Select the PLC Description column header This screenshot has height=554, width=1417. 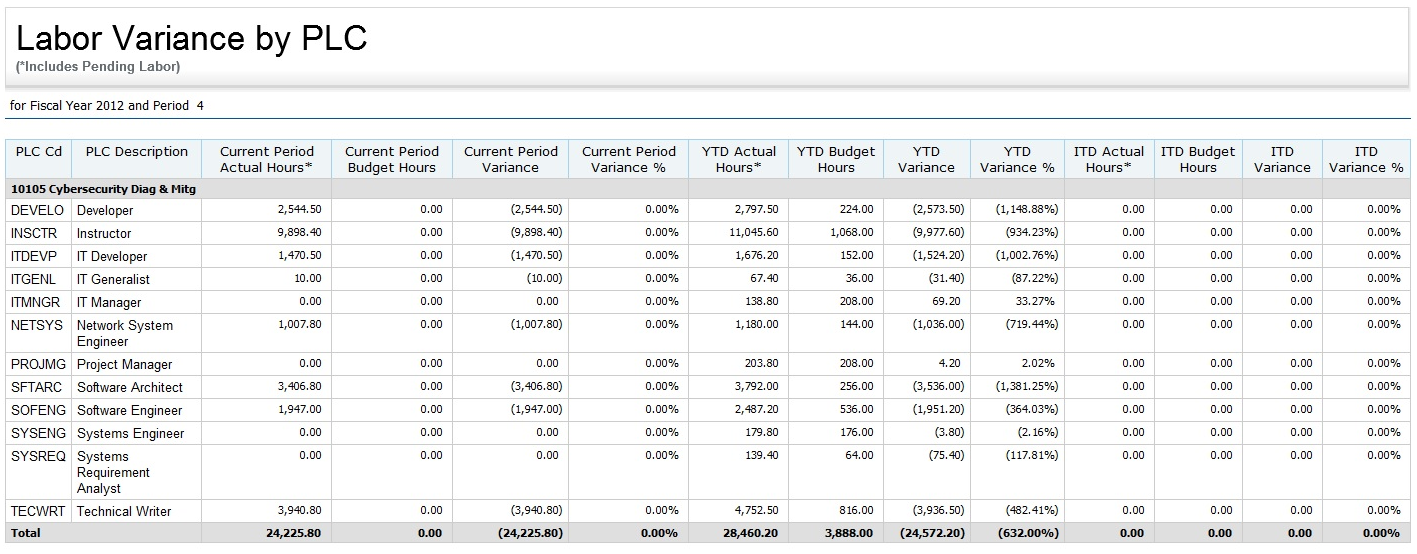[136, 152]
